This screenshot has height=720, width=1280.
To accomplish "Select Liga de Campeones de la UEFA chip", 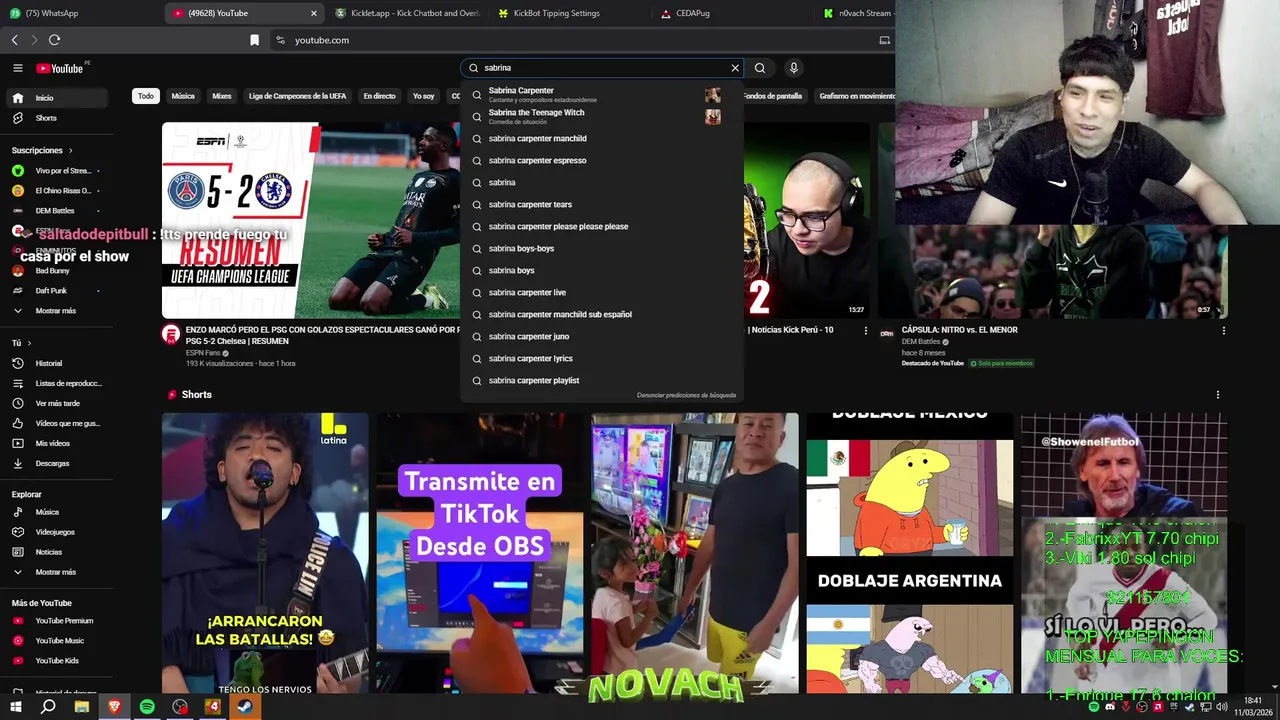I will click(x=297, y=96).
